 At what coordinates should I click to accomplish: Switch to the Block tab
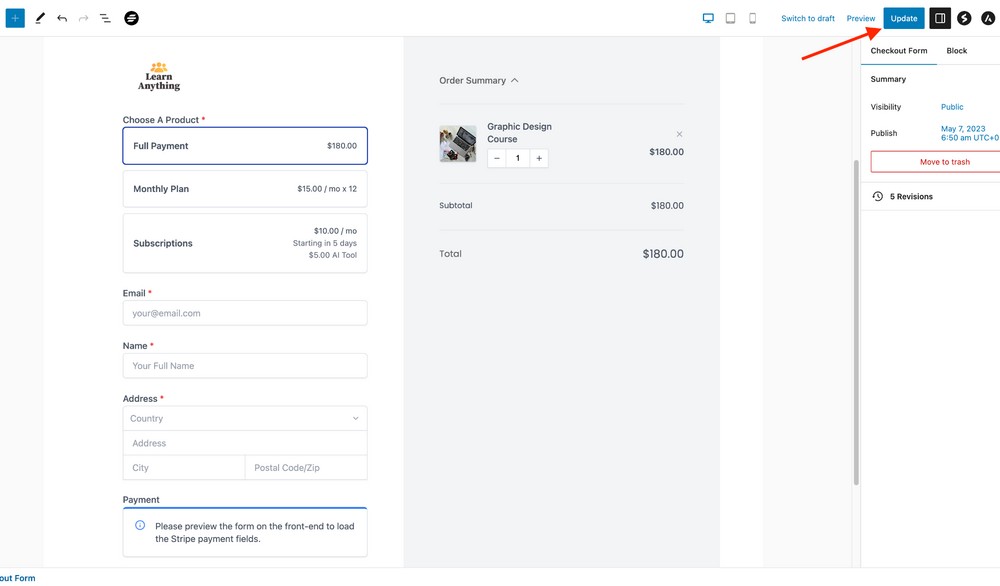click(x=956, y=51)
